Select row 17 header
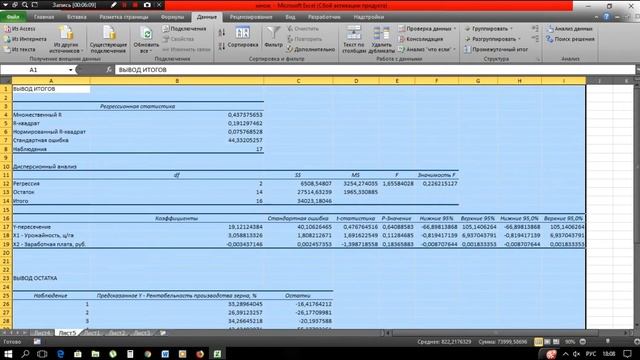640x360 pixels. [x=6, y=227]
